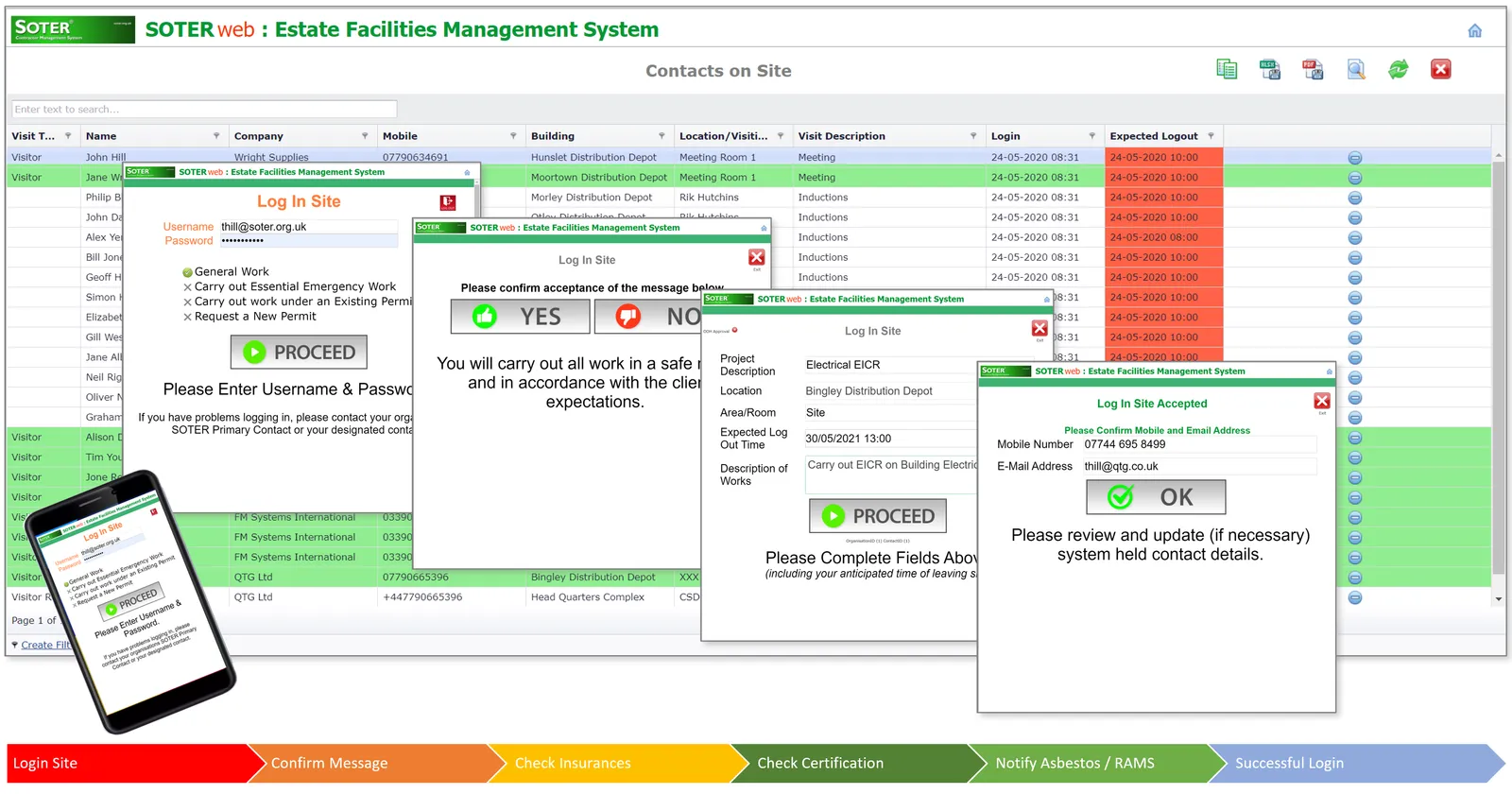Close the Contacts on Site page
This screenshot has height=794, width=1512.
pyautogui.click(x=1441, y=69)
